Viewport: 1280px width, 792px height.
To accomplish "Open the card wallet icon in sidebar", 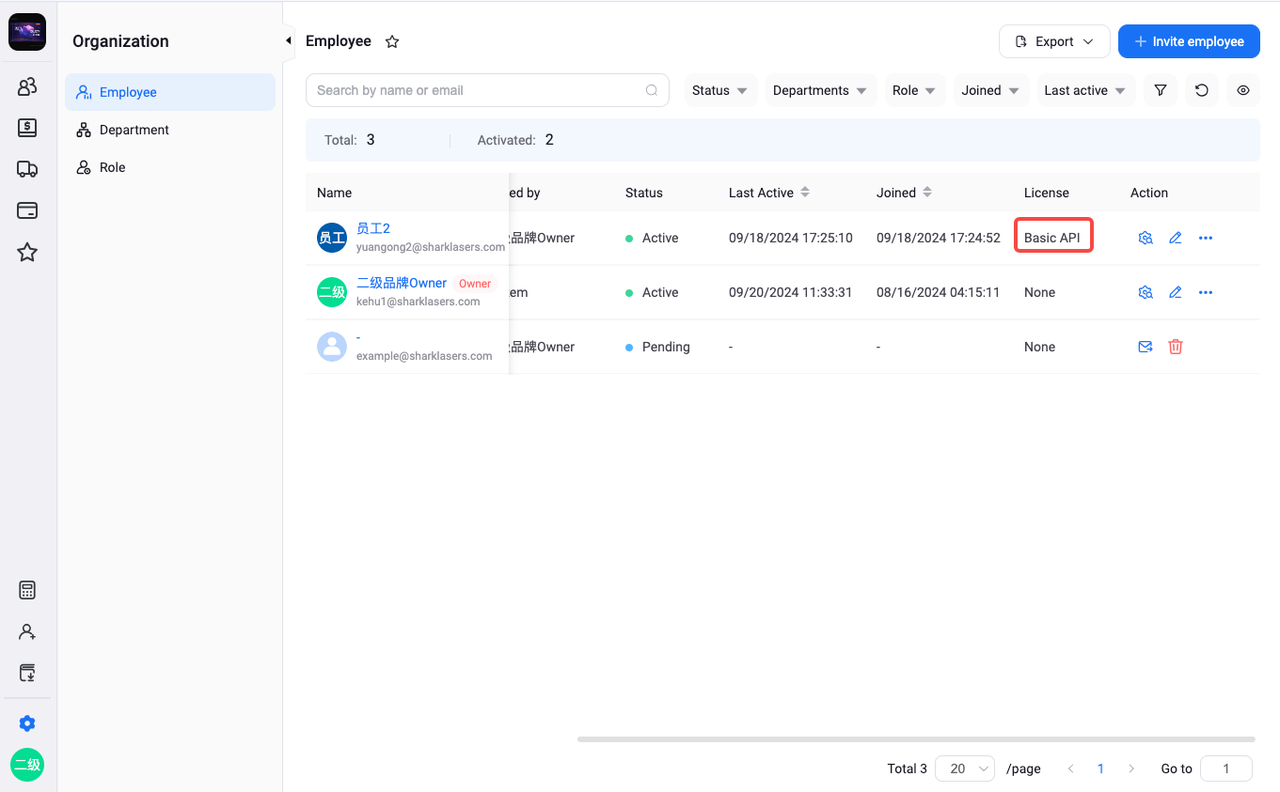I will click(x=27, y=211).
